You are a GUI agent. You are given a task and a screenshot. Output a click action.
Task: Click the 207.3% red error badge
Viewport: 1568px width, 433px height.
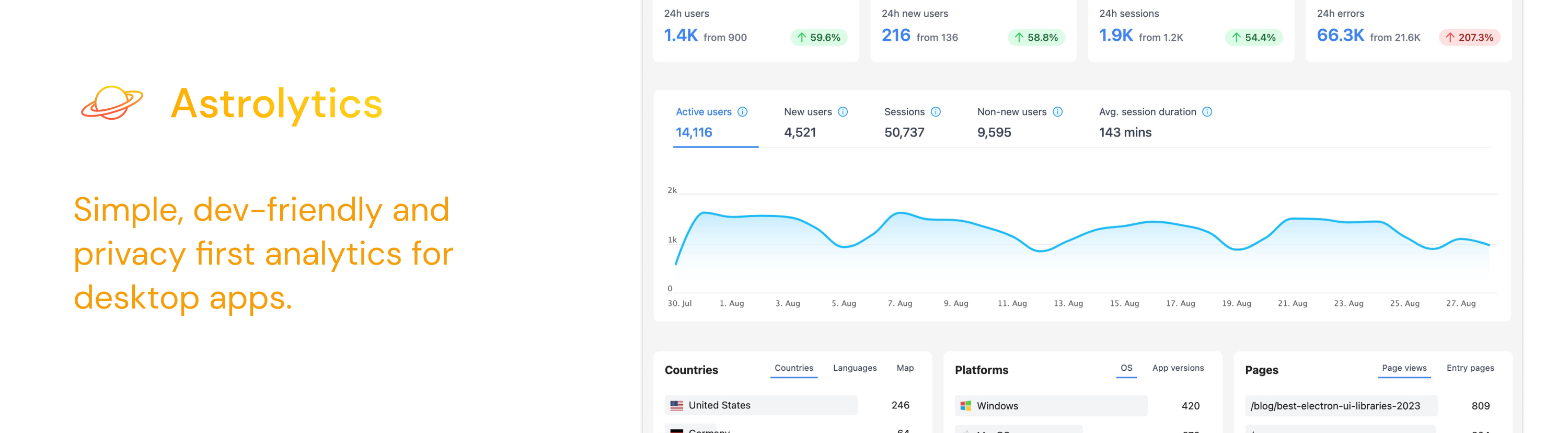coord(1469,37)
